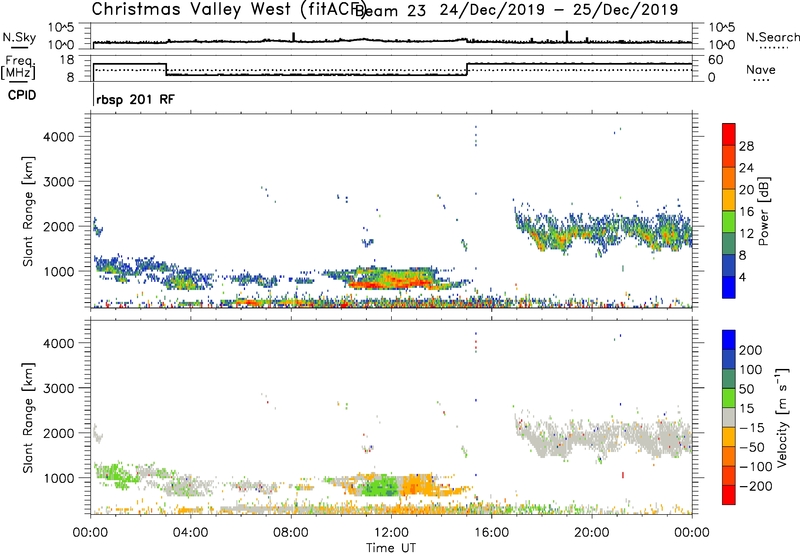Click the 'N.Sky' legend label

[19, 37]
